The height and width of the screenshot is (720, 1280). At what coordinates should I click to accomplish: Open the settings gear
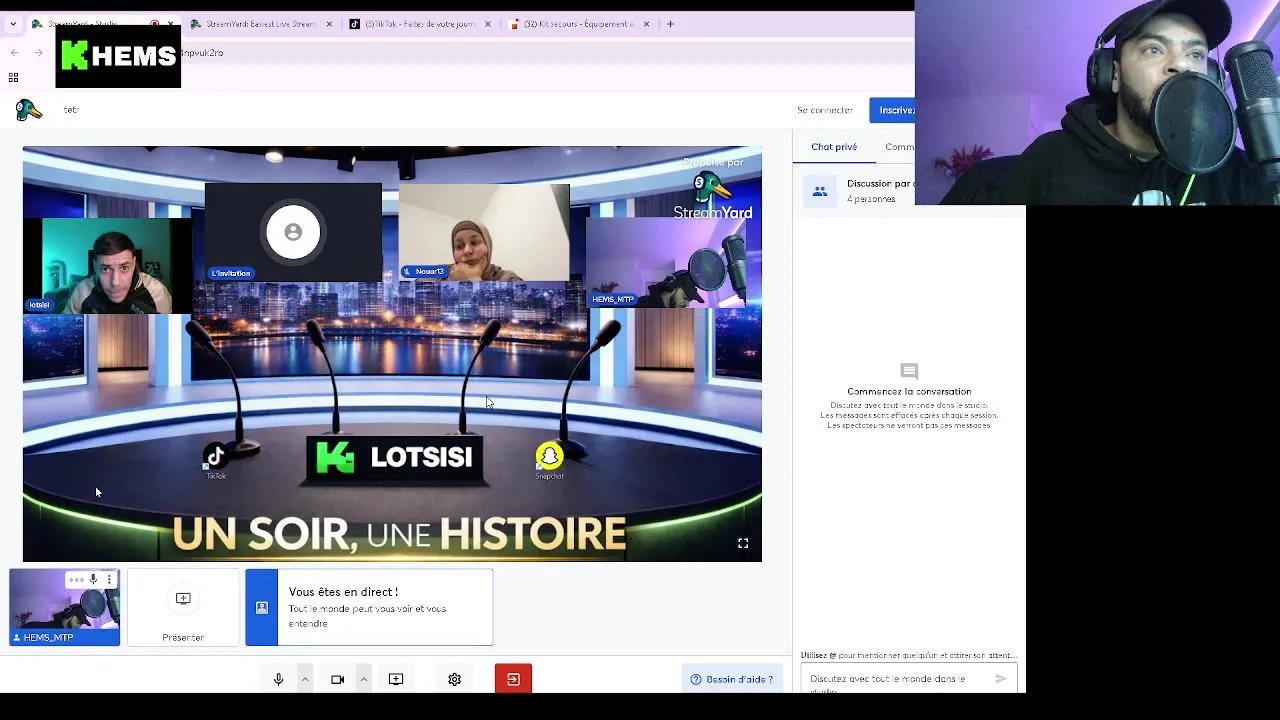point(454,679)
